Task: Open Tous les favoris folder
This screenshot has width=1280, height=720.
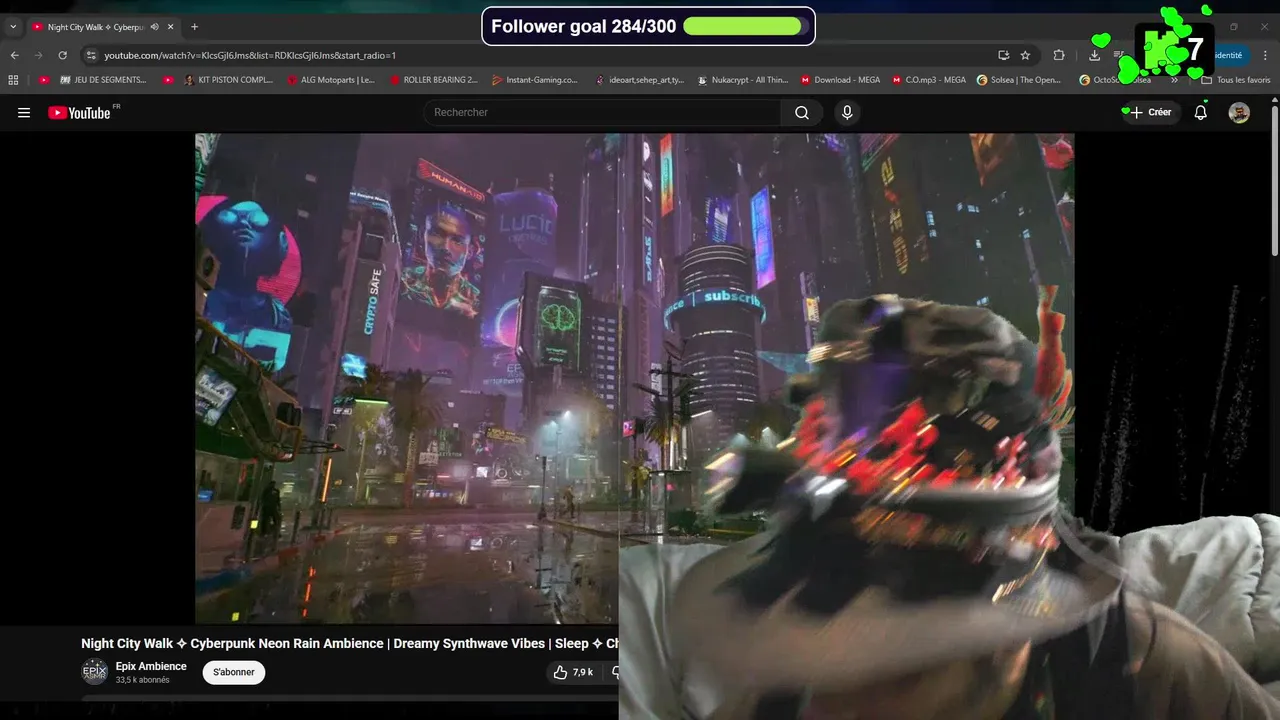Action: pyautogui.click(x=1235, y=80)
